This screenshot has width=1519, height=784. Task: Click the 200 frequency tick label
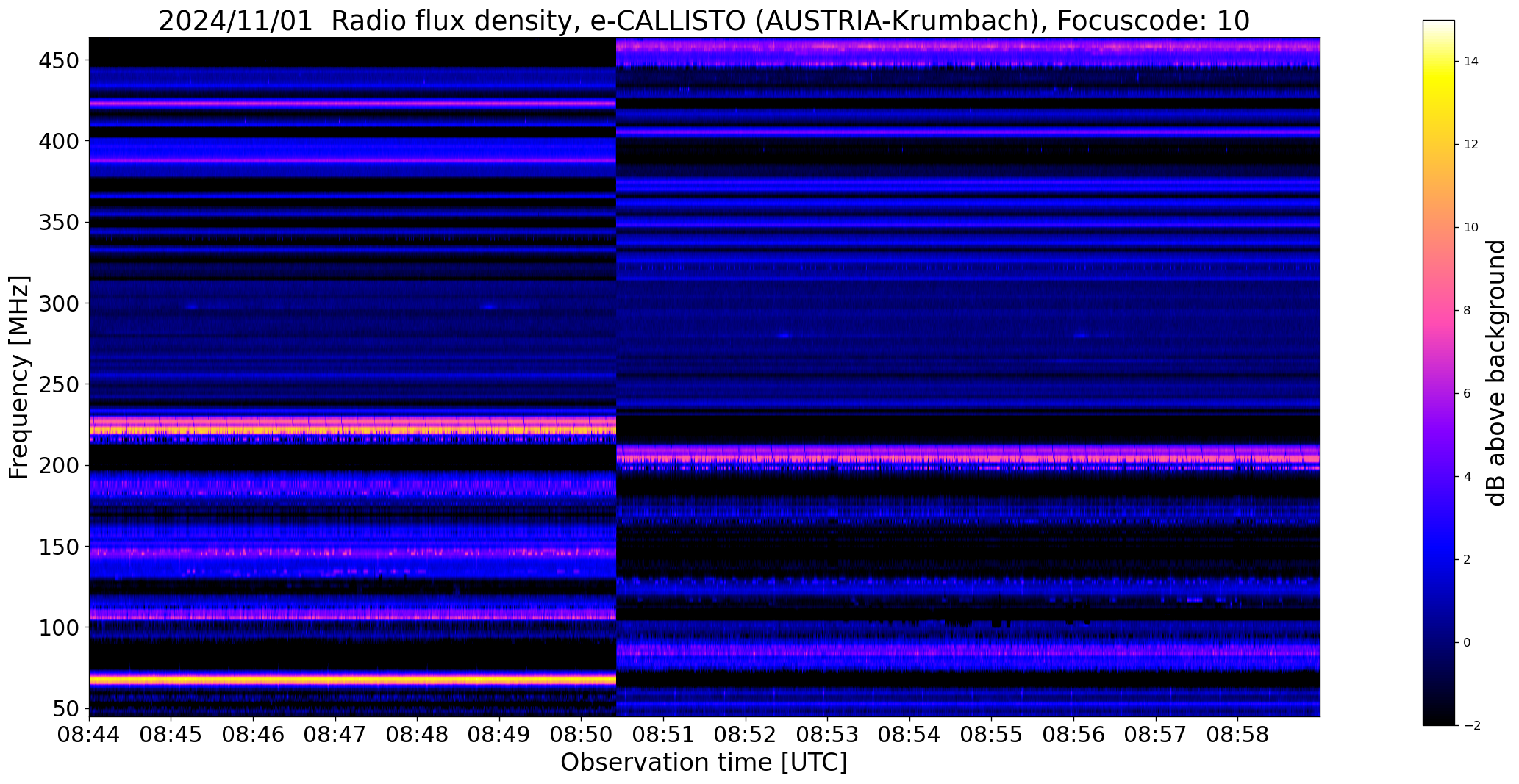tap(60, 466)
